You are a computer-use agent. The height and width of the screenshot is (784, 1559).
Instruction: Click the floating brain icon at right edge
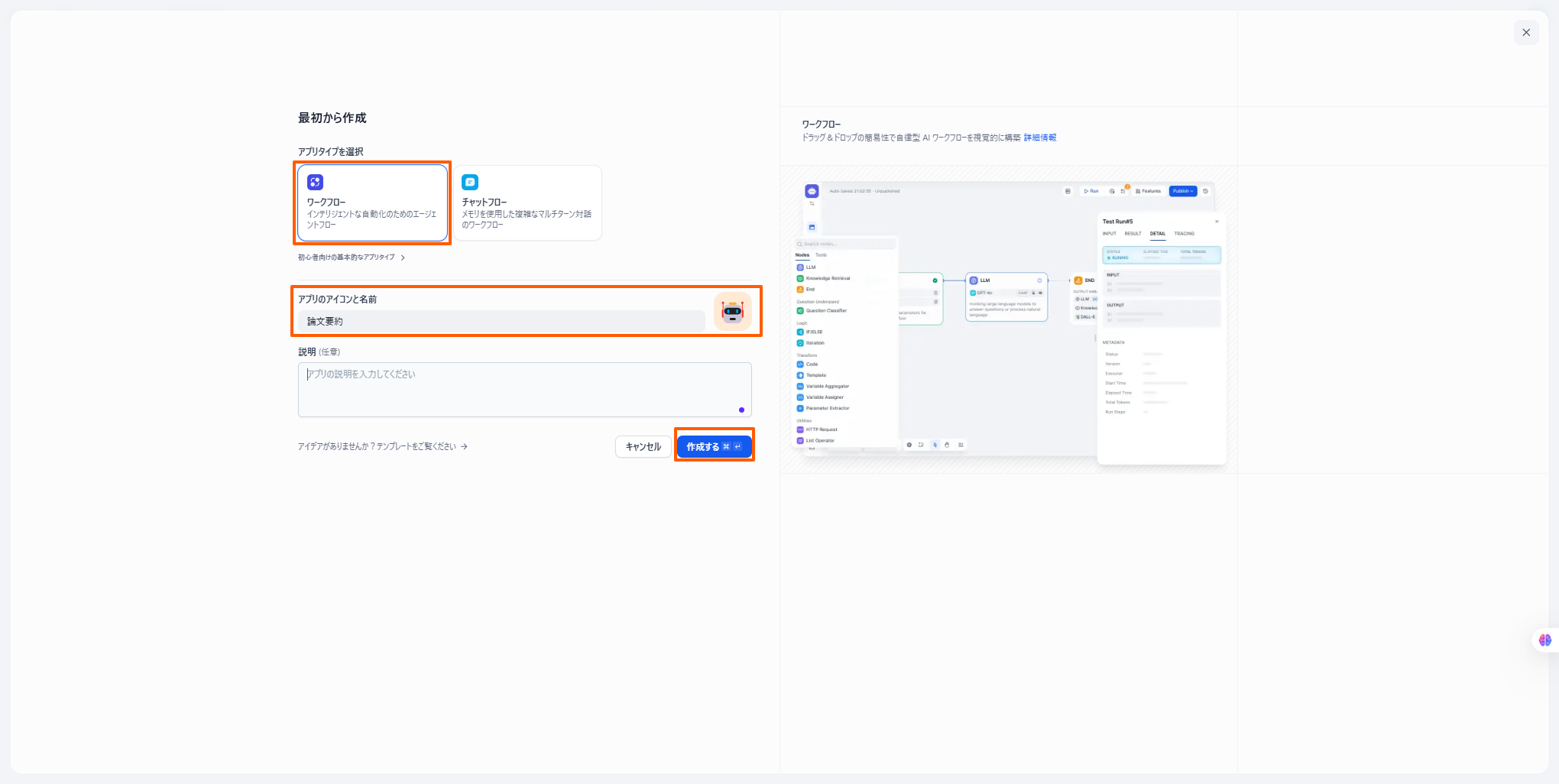click(x=1544, y=640)
